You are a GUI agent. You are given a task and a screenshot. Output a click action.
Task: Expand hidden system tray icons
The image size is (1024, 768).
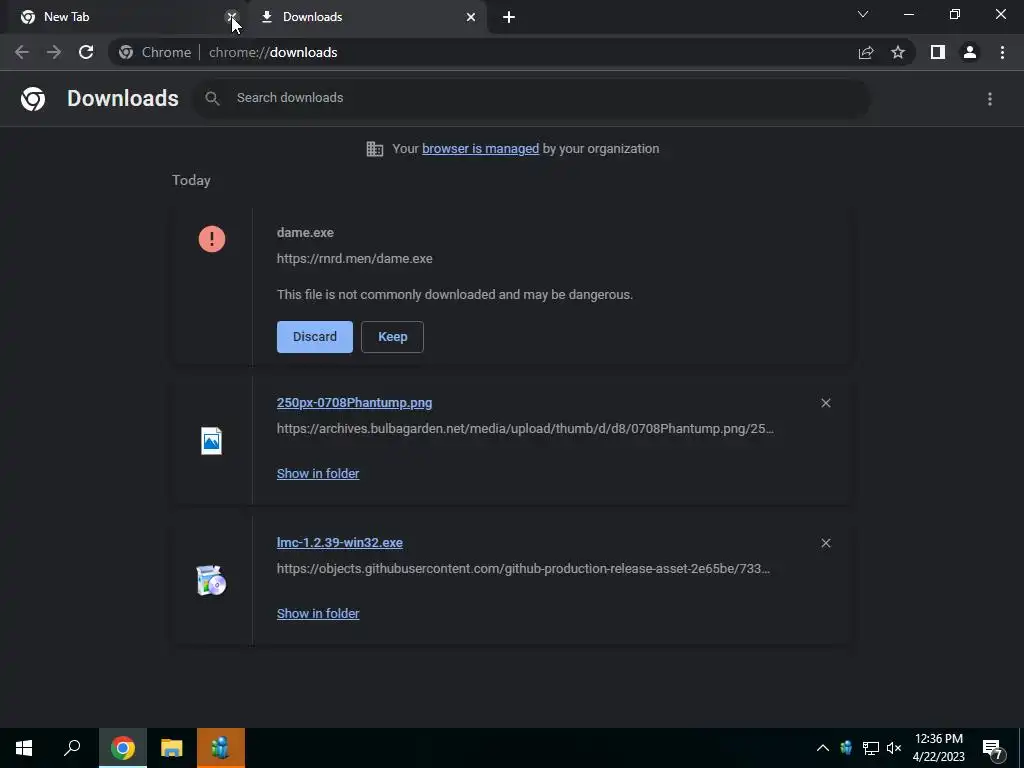coord(823,748)
